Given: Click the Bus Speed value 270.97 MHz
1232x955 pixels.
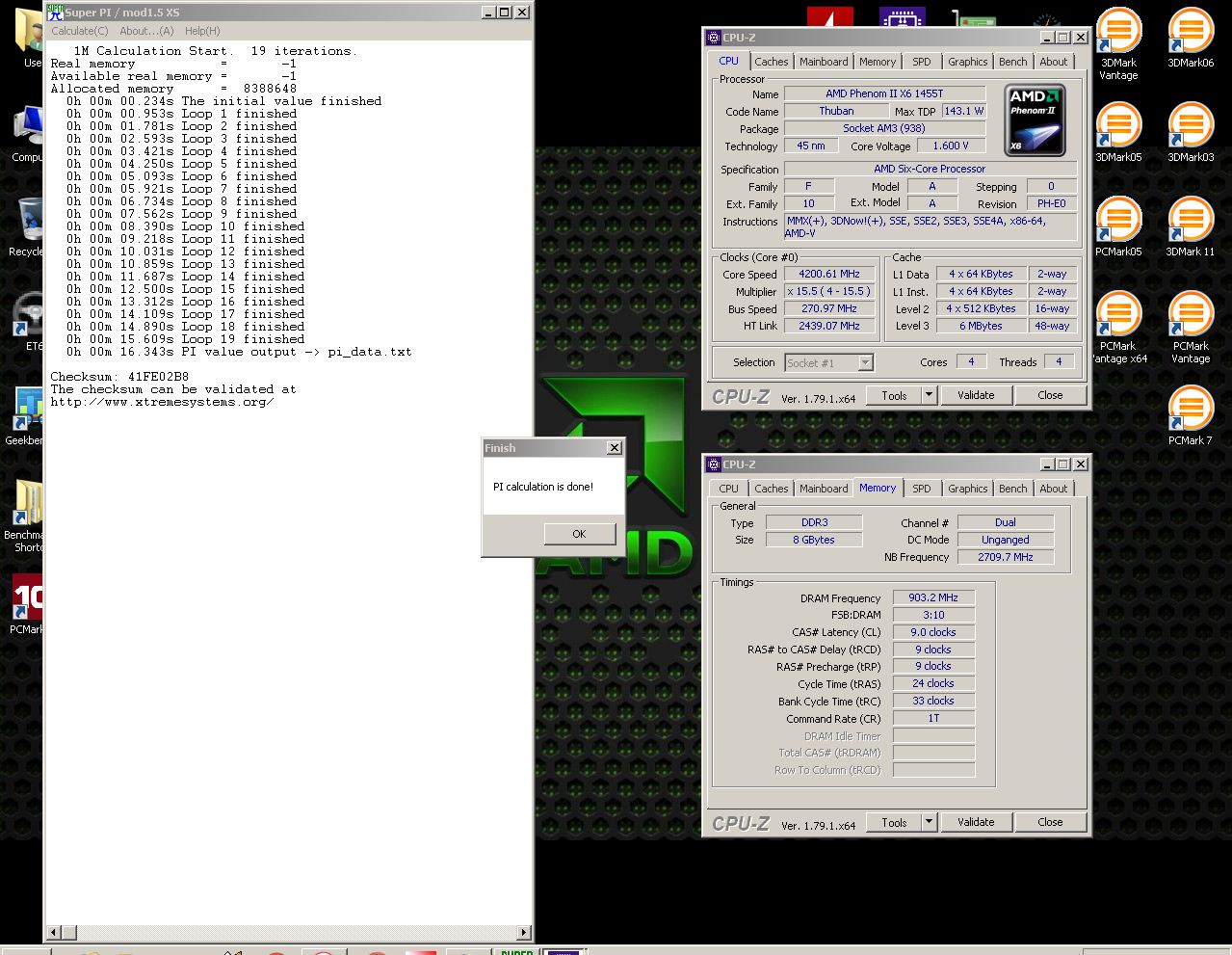Looking at the screenshot, I should point(828,308).
